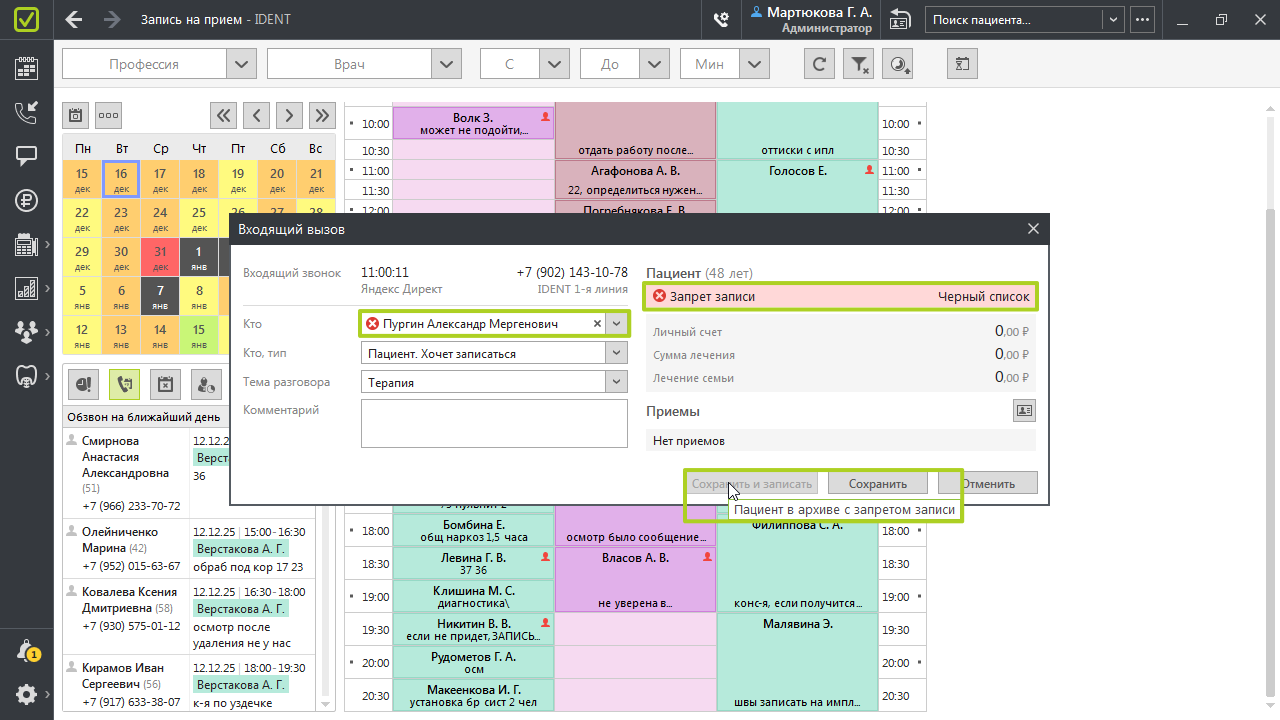Select 17 дек in the calendar
This screenshot has width=1280, height=720.
click(160, 180)
